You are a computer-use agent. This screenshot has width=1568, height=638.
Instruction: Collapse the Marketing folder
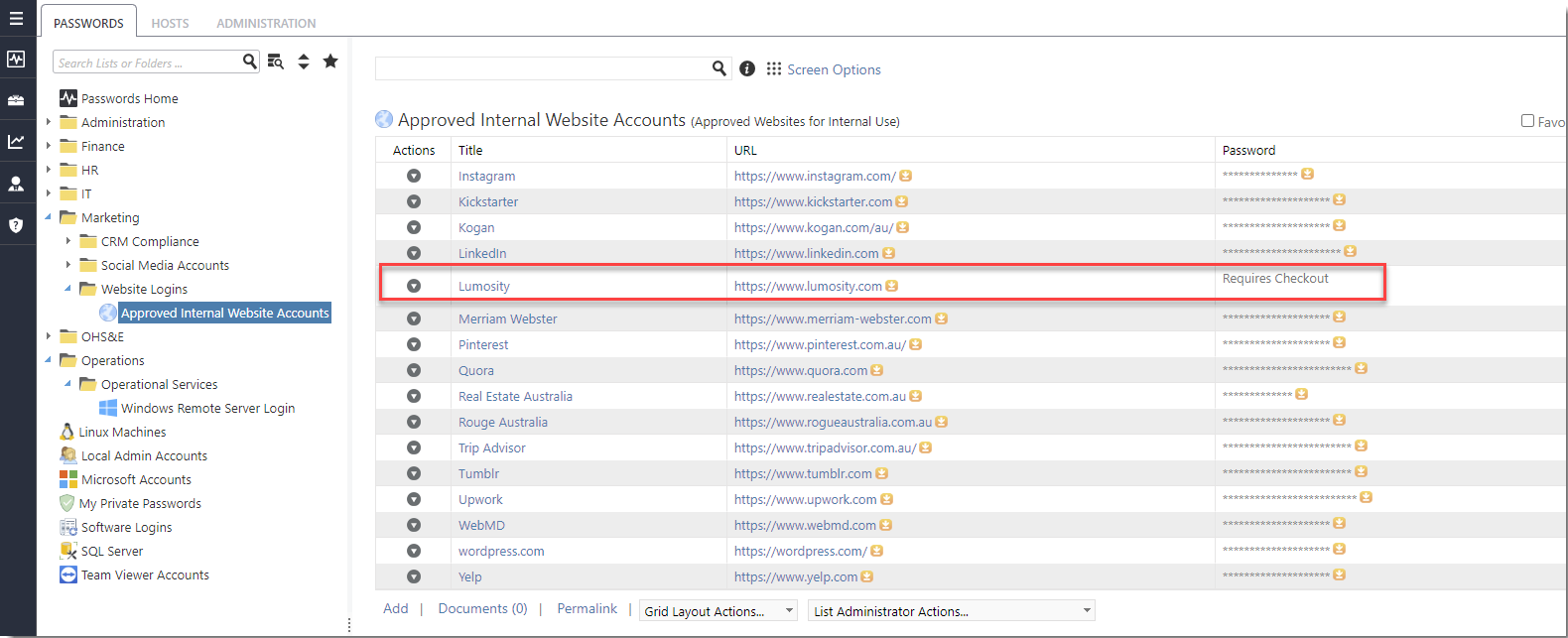(48, 217)
